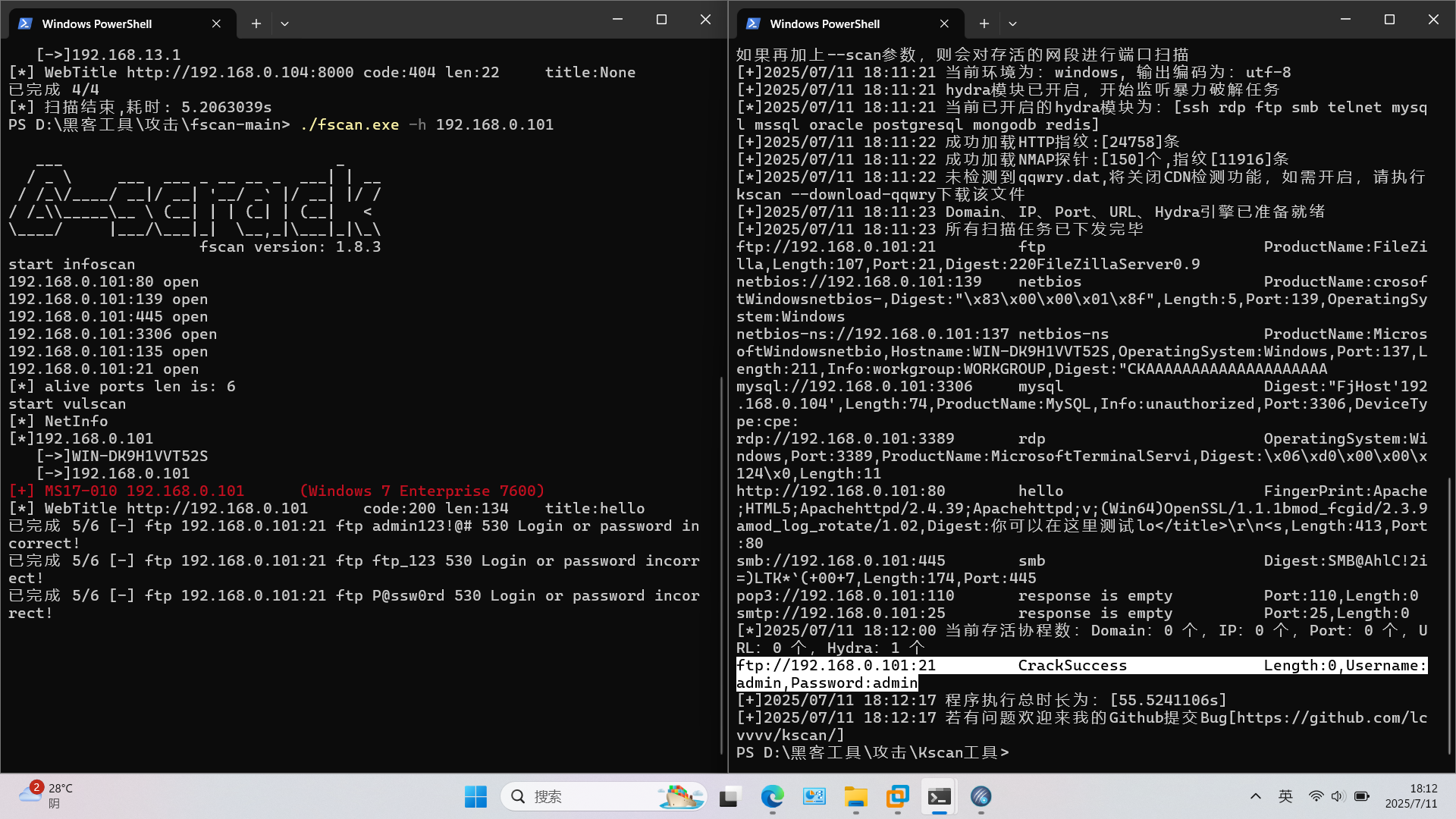Viewport: 1456px width, 819px height.
Task: Expand the left window's profile dropdown chevron
Action: click(x=284, y=24)
